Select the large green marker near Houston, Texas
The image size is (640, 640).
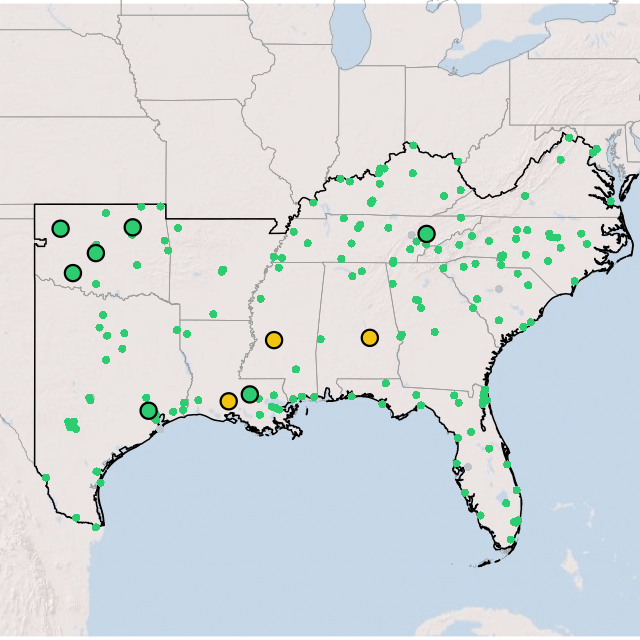pyautogui.click(x=149, y=411)
